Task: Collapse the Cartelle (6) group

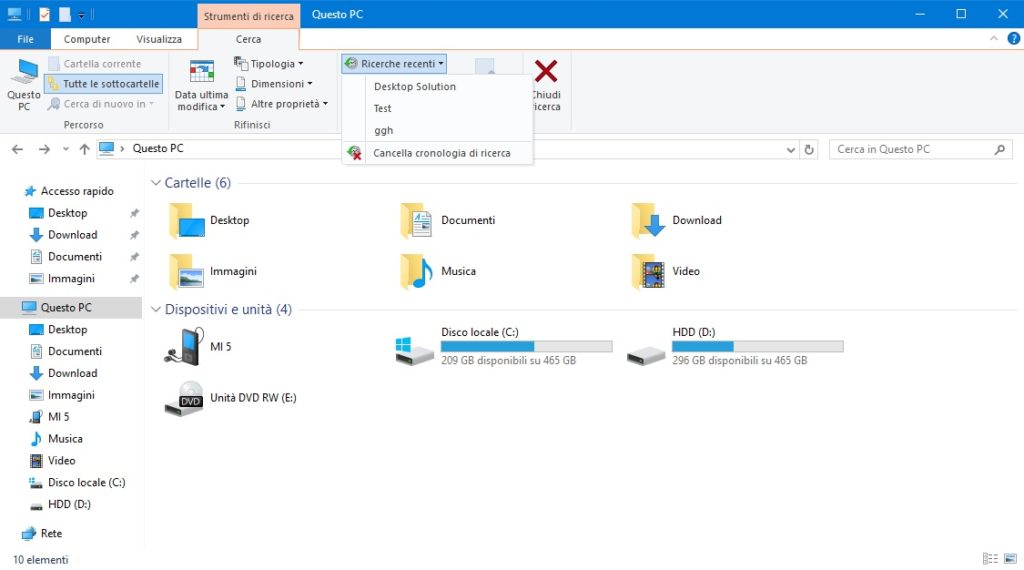Action: (156, 183)
